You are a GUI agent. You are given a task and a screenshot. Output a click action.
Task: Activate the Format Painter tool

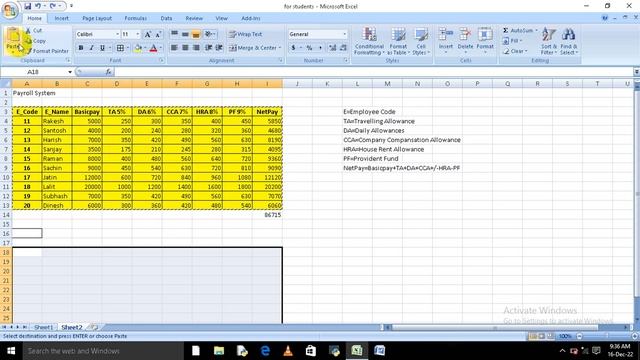pyautogui.click(x=47, y=51)
